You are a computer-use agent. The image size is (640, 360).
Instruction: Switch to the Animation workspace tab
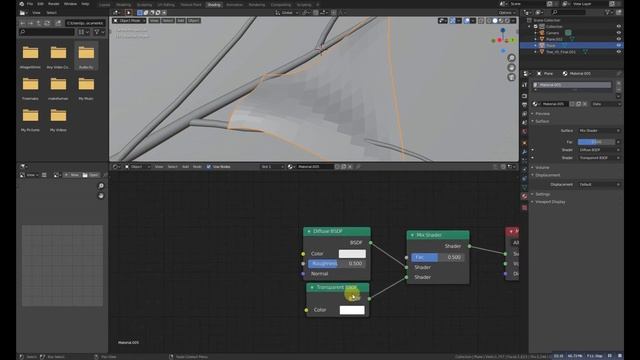click(234, 4)
